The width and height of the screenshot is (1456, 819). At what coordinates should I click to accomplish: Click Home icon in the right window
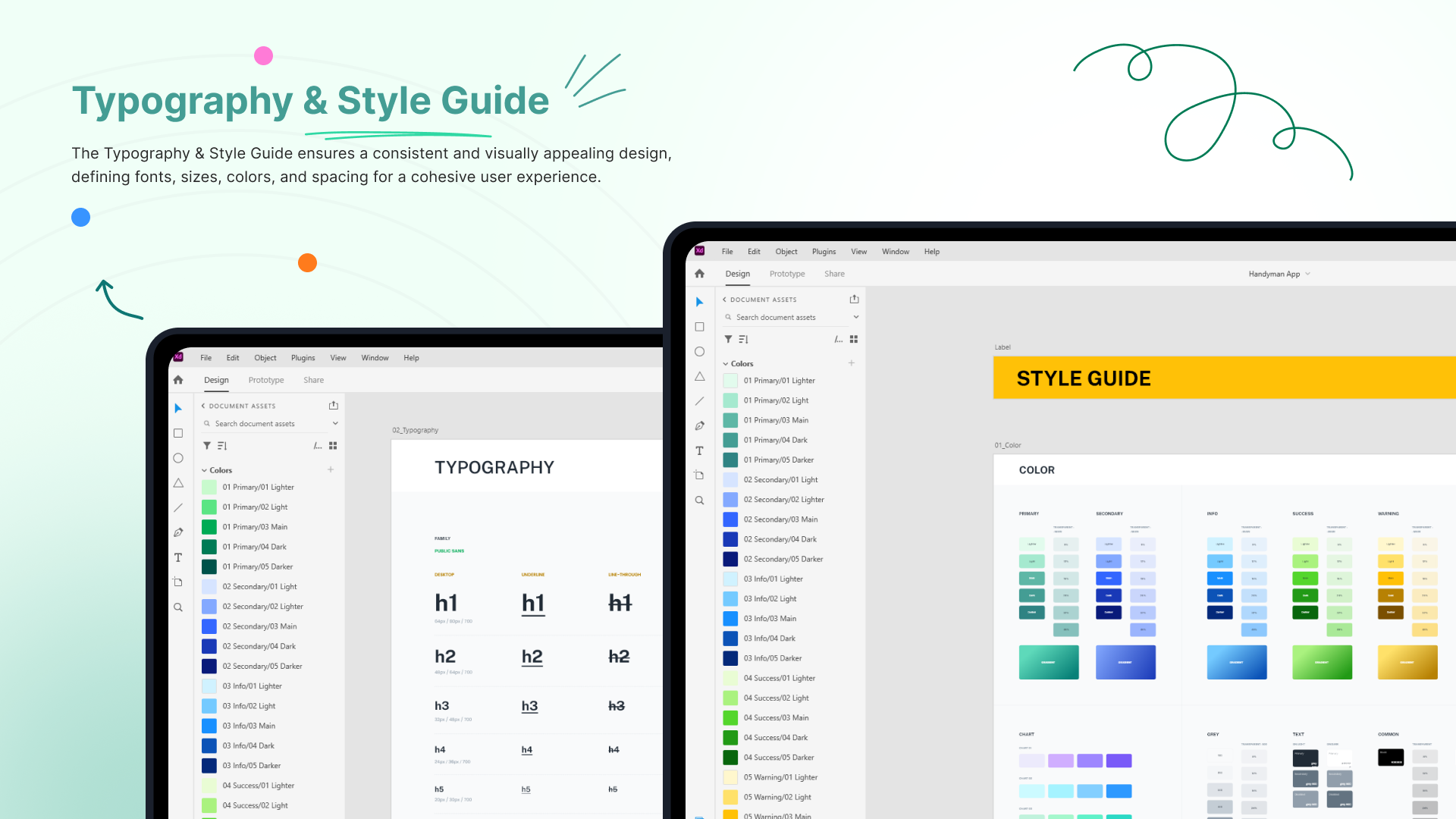pyautogui.click(x=699, y=274)
